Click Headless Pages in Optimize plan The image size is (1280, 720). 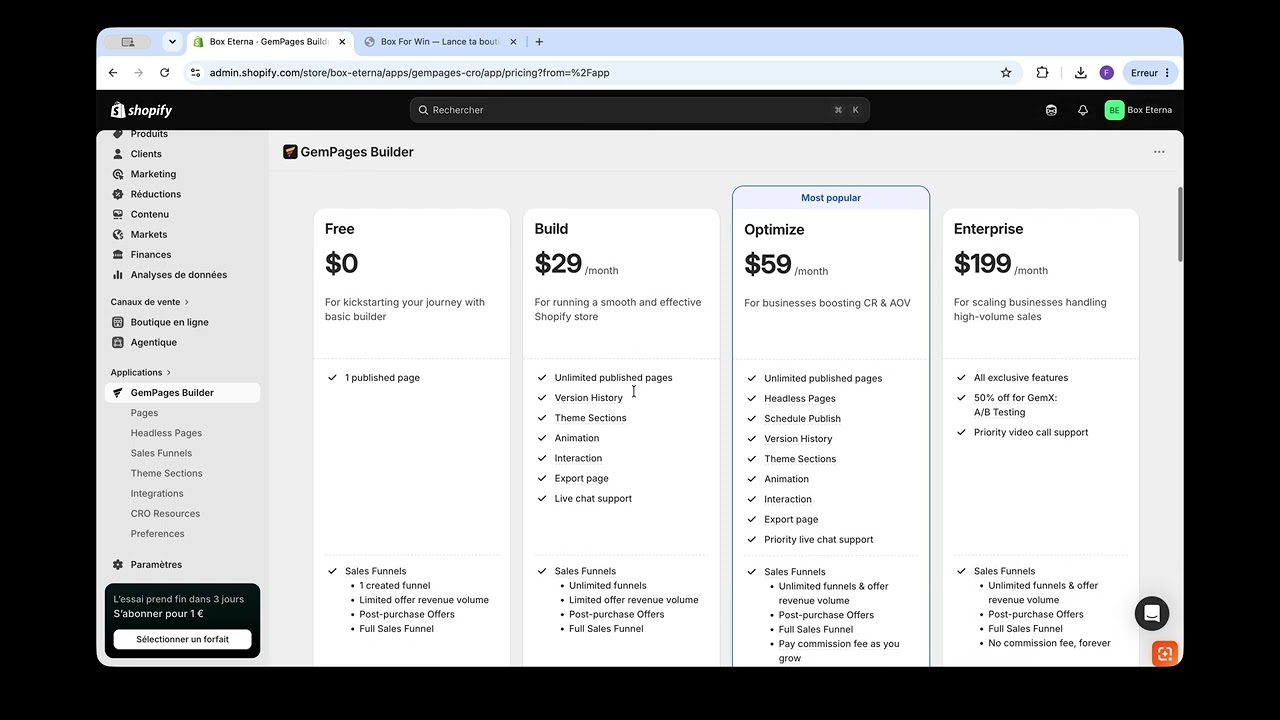(x=799, y=399)
